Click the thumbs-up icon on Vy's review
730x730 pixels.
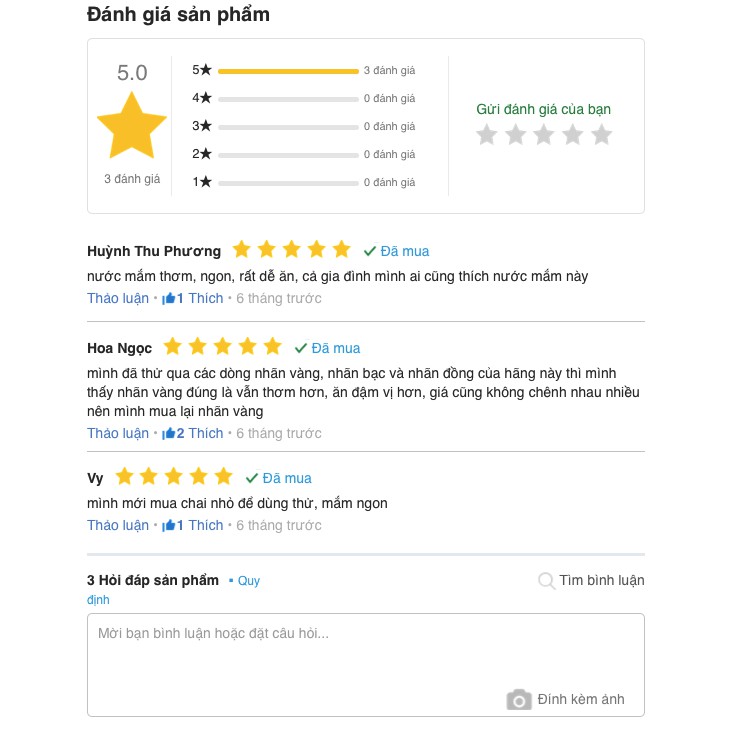pos(169,525)
